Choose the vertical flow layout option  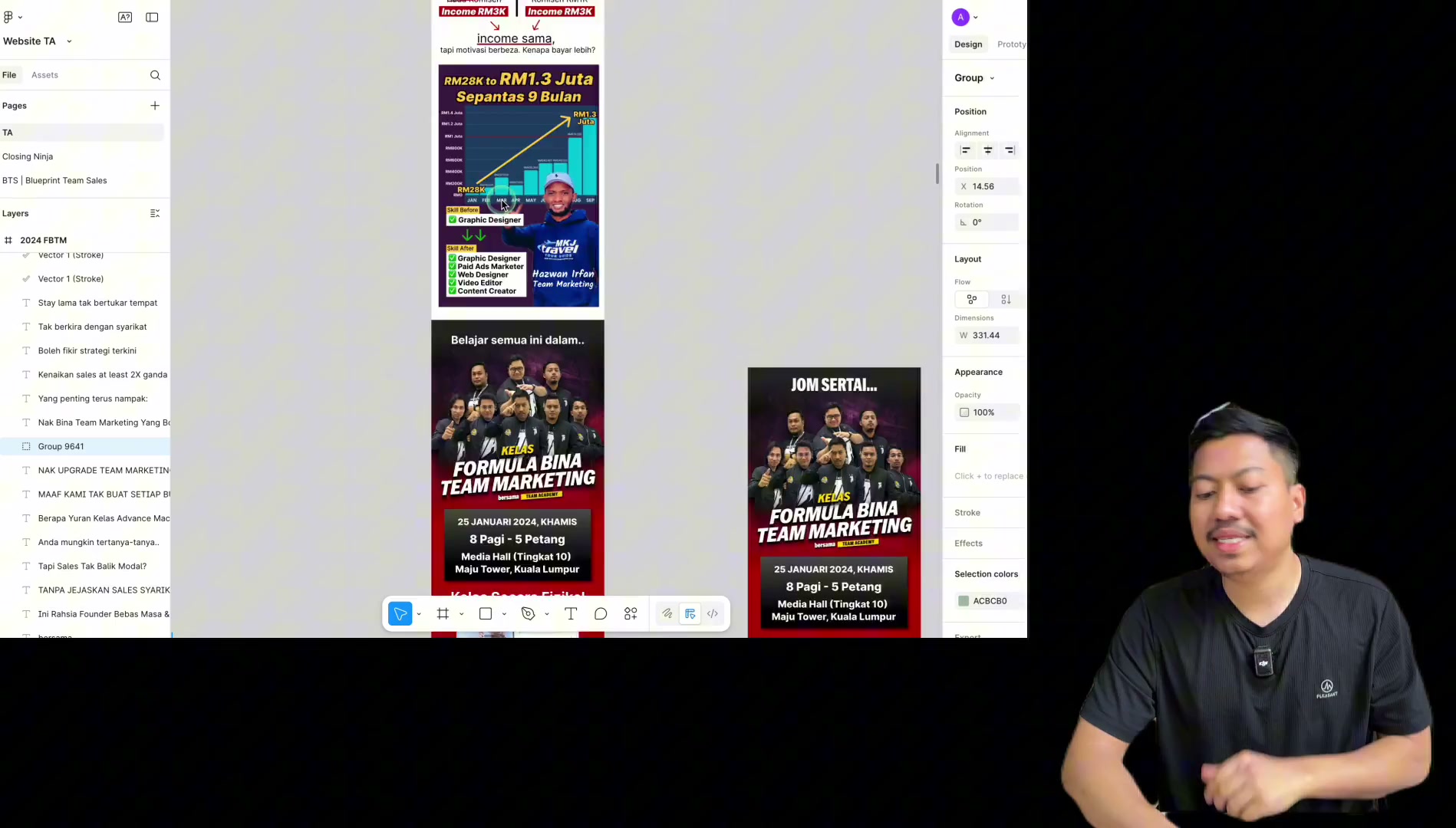click(1006, 300)
